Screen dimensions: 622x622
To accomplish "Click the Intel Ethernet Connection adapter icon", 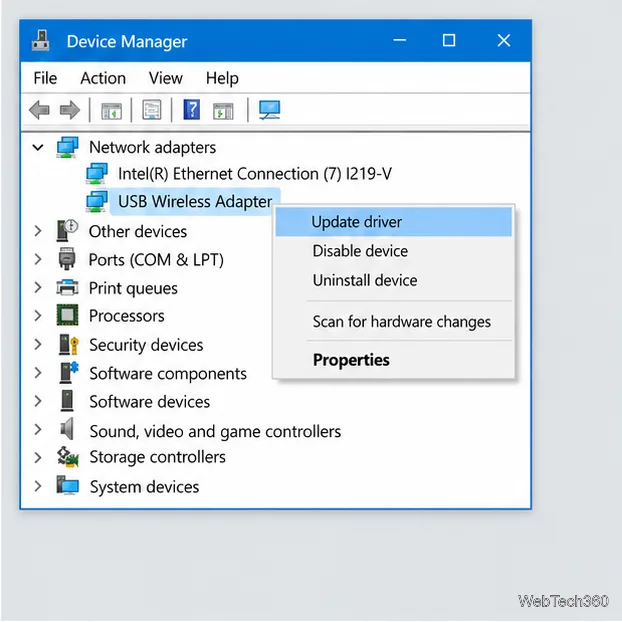I will (x=97, y=174).
